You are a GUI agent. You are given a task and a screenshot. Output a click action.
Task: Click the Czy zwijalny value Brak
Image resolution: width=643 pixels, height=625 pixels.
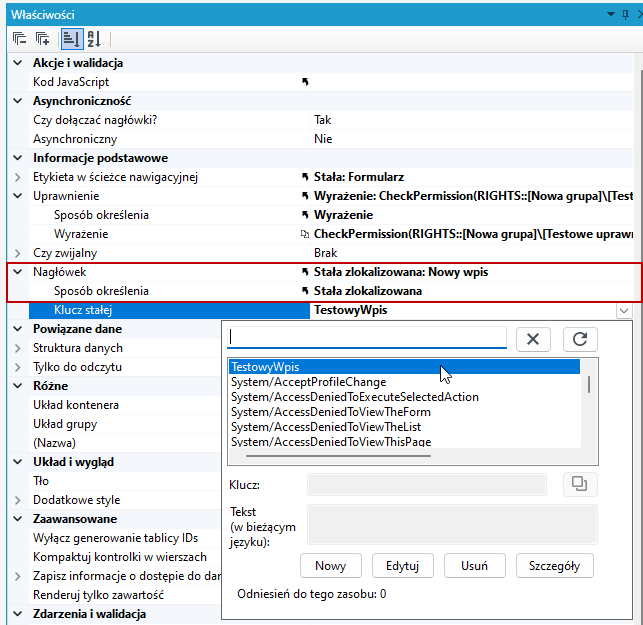tap(326, 253)
